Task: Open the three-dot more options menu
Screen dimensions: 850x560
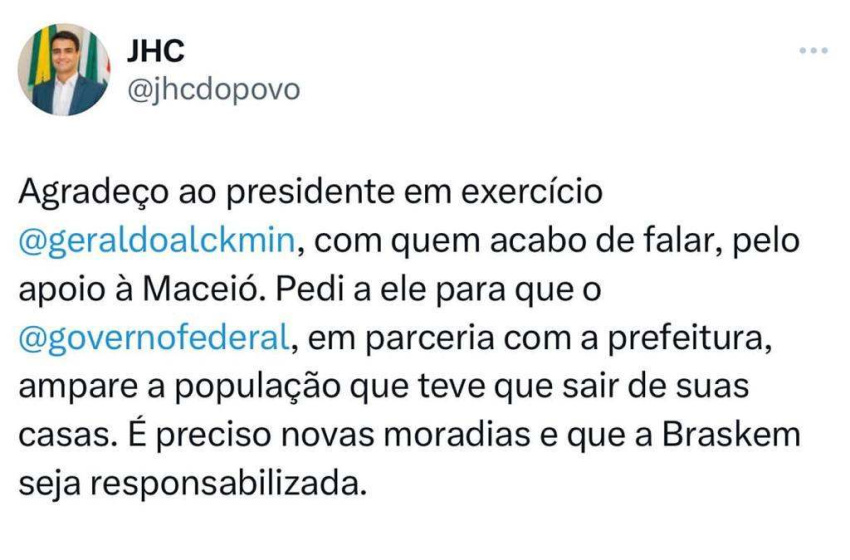Action: 813,49
